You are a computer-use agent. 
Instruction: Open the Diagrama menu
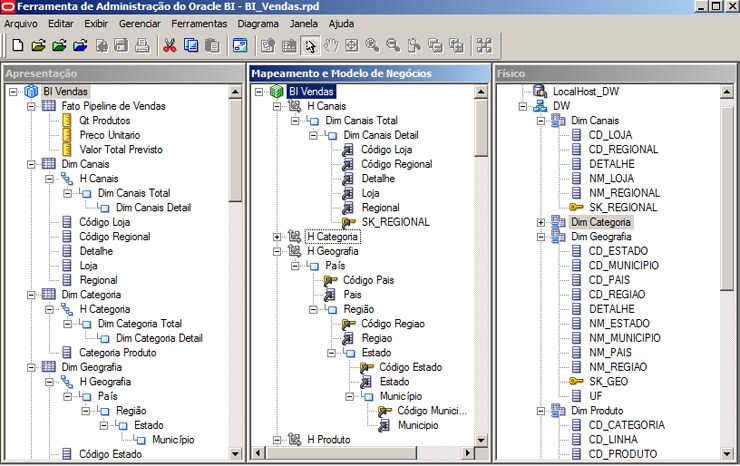258,24
